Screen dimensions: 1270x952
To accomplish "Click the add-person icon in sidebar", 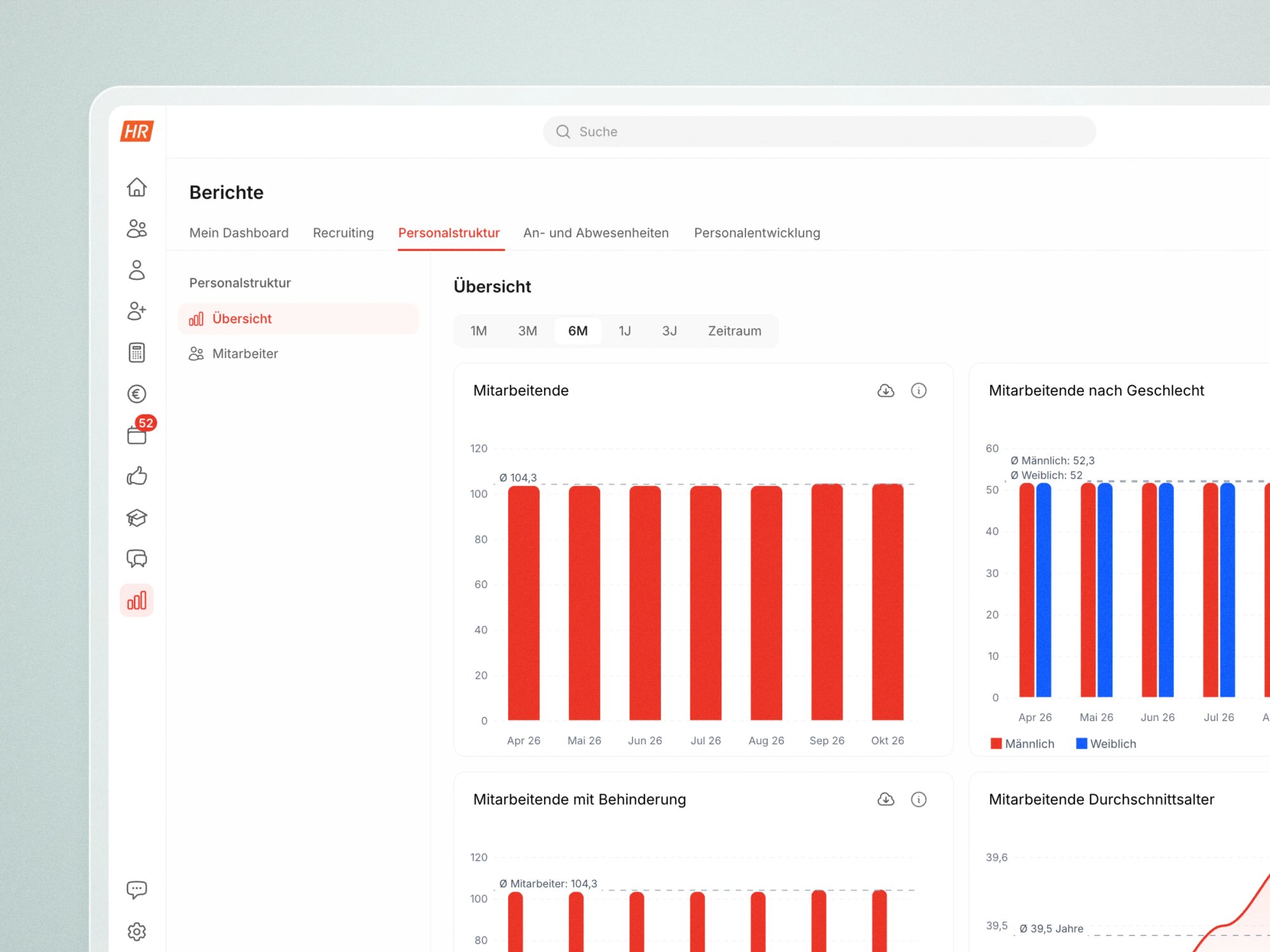I will coord(137,311).
